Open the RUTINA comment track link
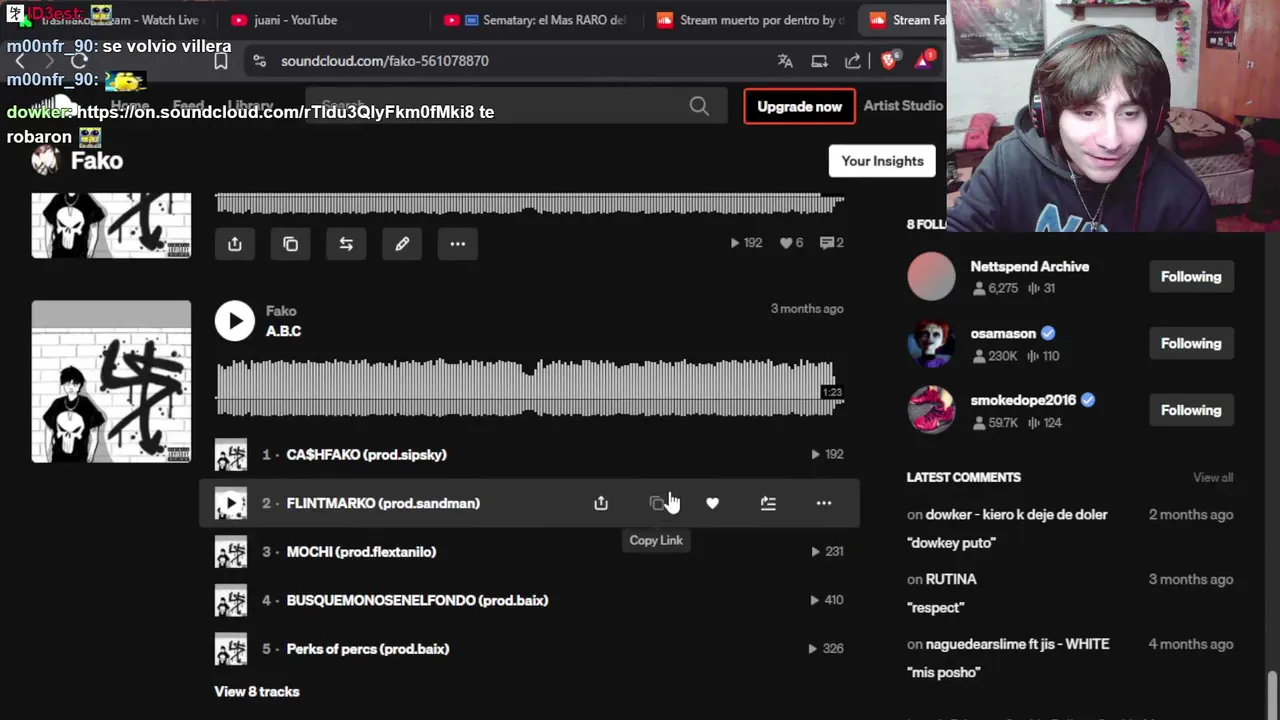This screenshot has height=720, width=1280. pyautogui.click(x=951, y=580)
